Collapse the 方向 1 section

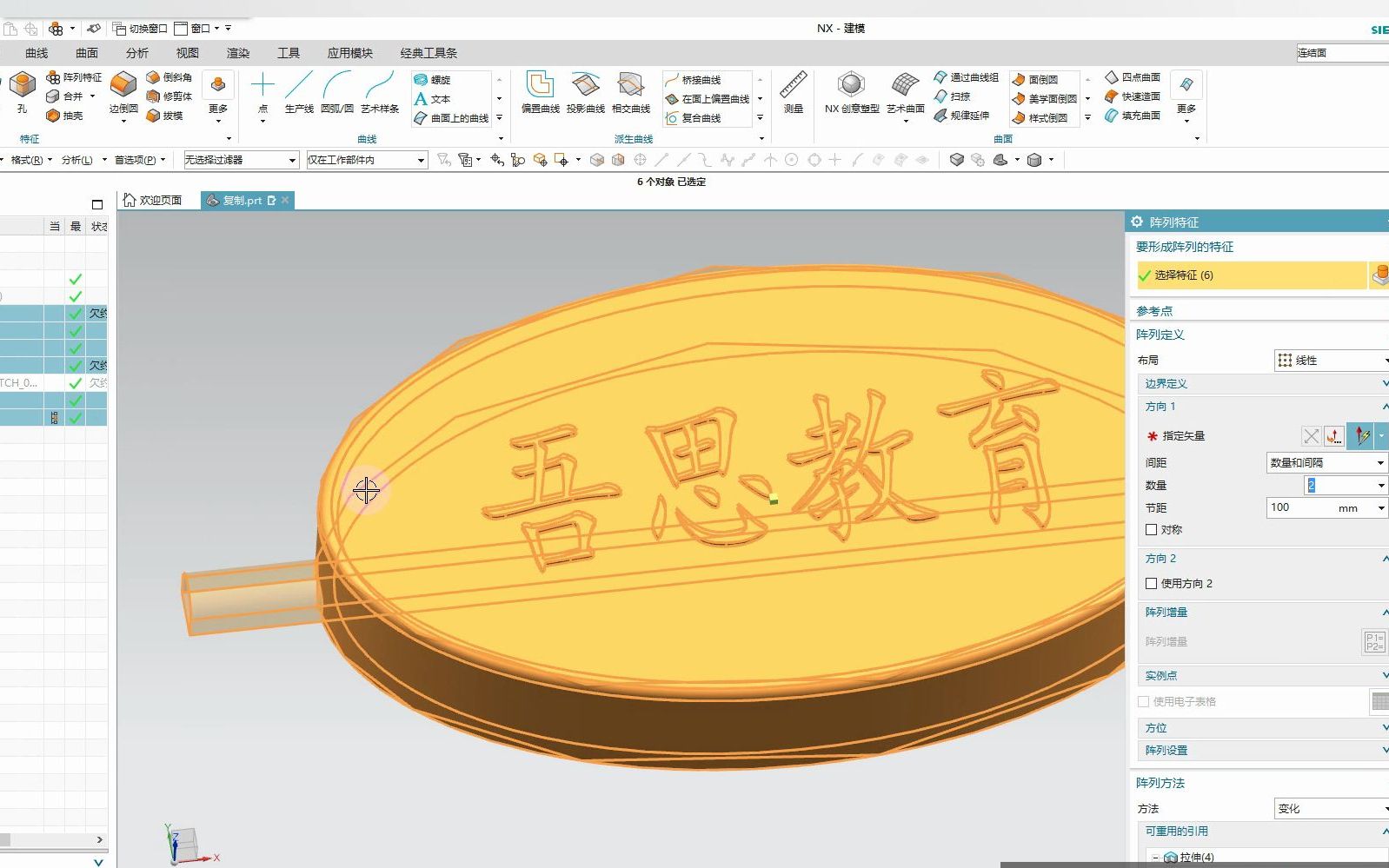[1262, 407]
